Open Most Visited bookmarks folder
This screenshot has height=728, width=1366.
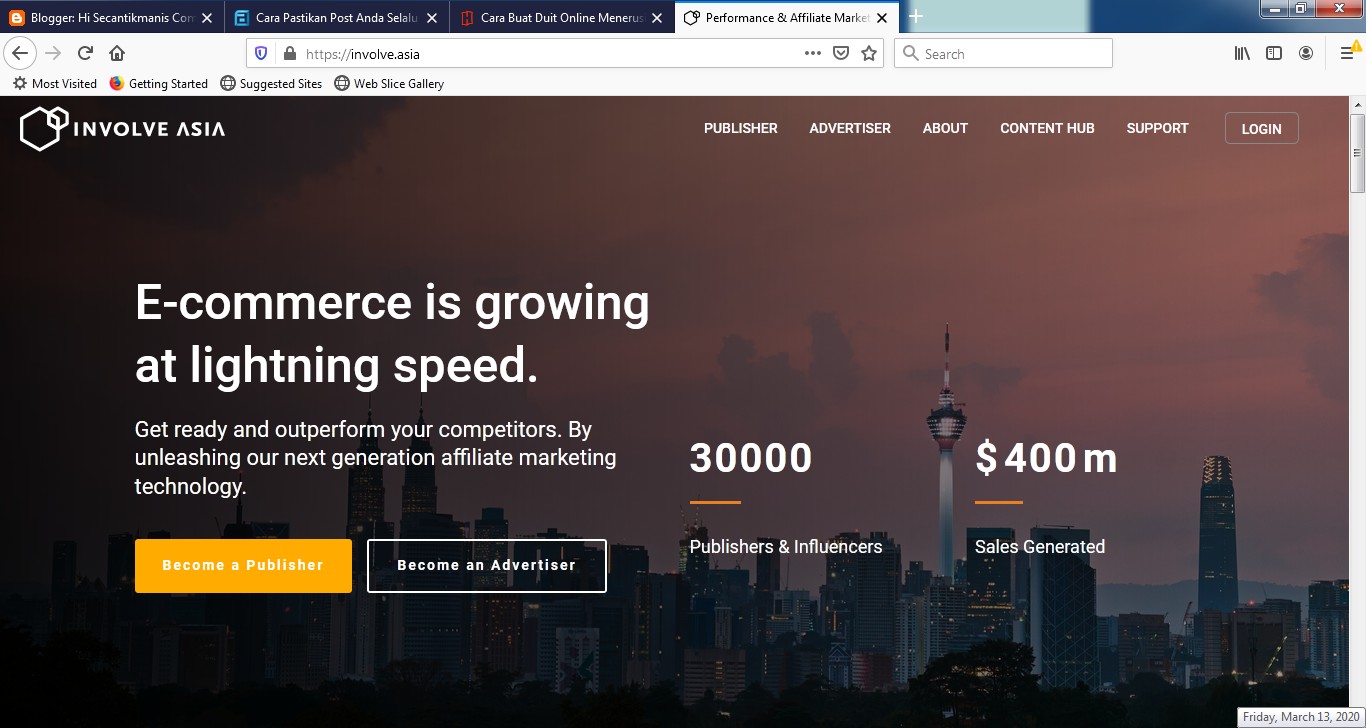pos(55,84)
